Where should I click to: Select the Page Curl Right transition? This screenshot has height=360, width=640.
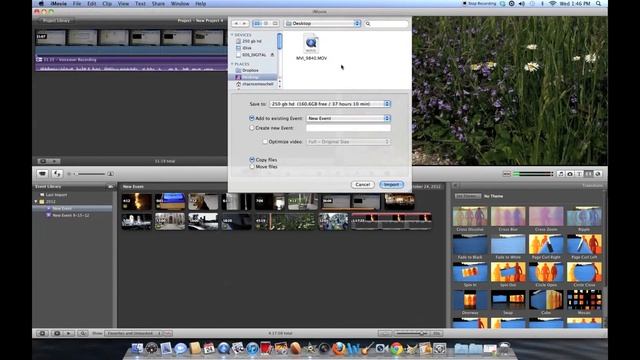(546, 244)
